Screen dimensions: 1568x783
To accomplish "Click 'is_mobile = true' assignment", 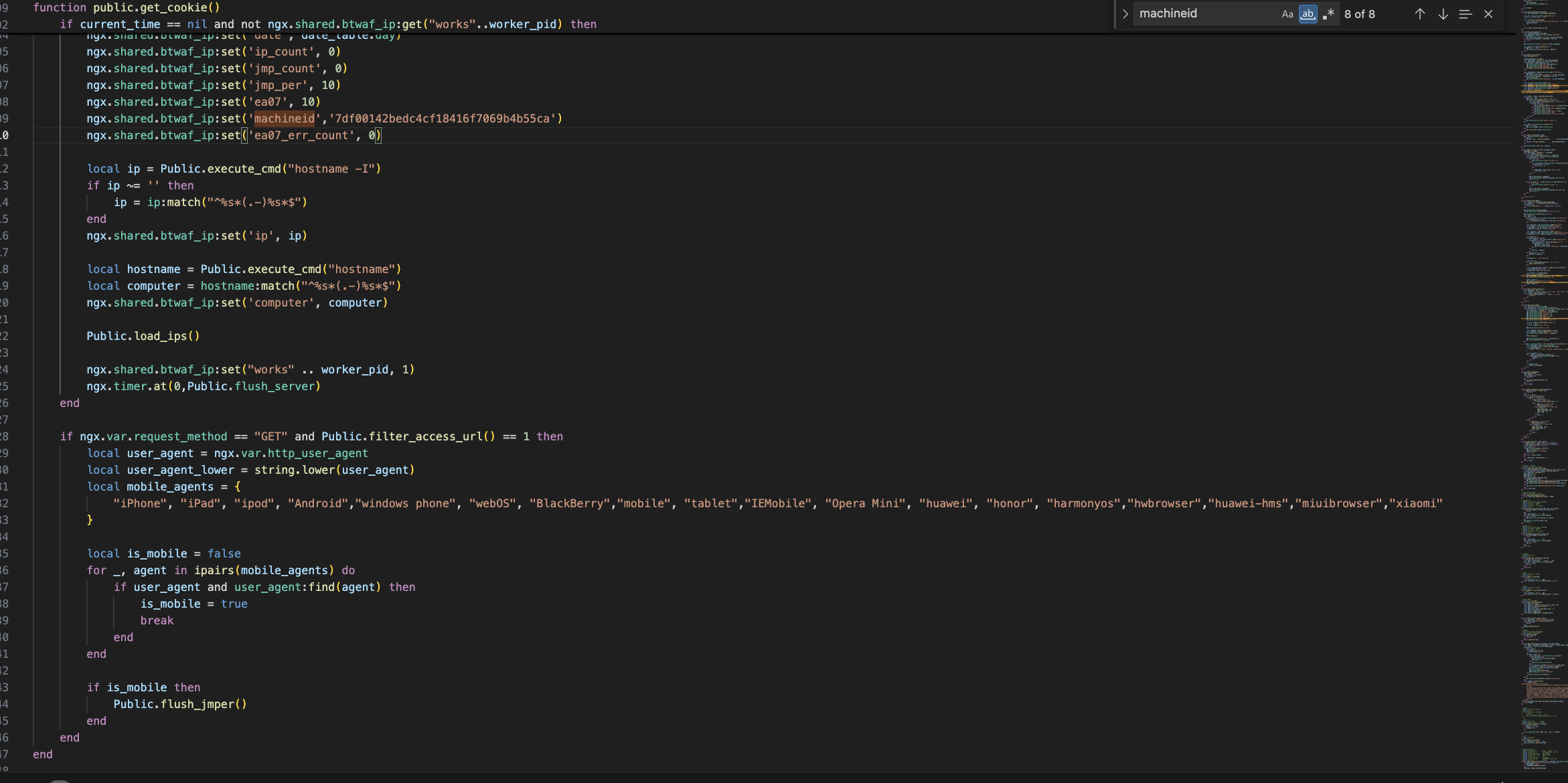I will 193,604.
